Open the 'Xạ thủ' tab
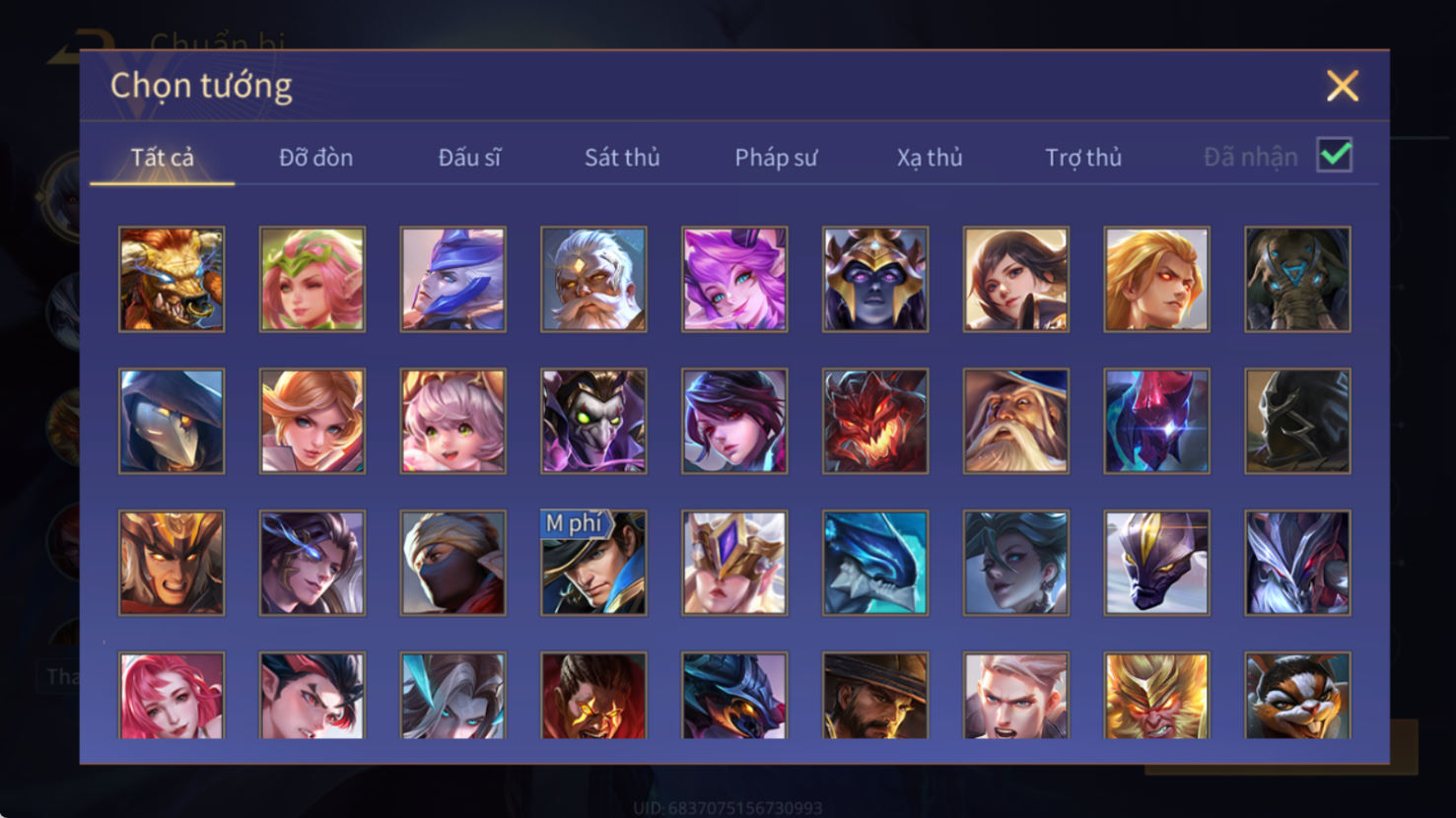This screenshot has height=818, width=1456. [930, 158]
